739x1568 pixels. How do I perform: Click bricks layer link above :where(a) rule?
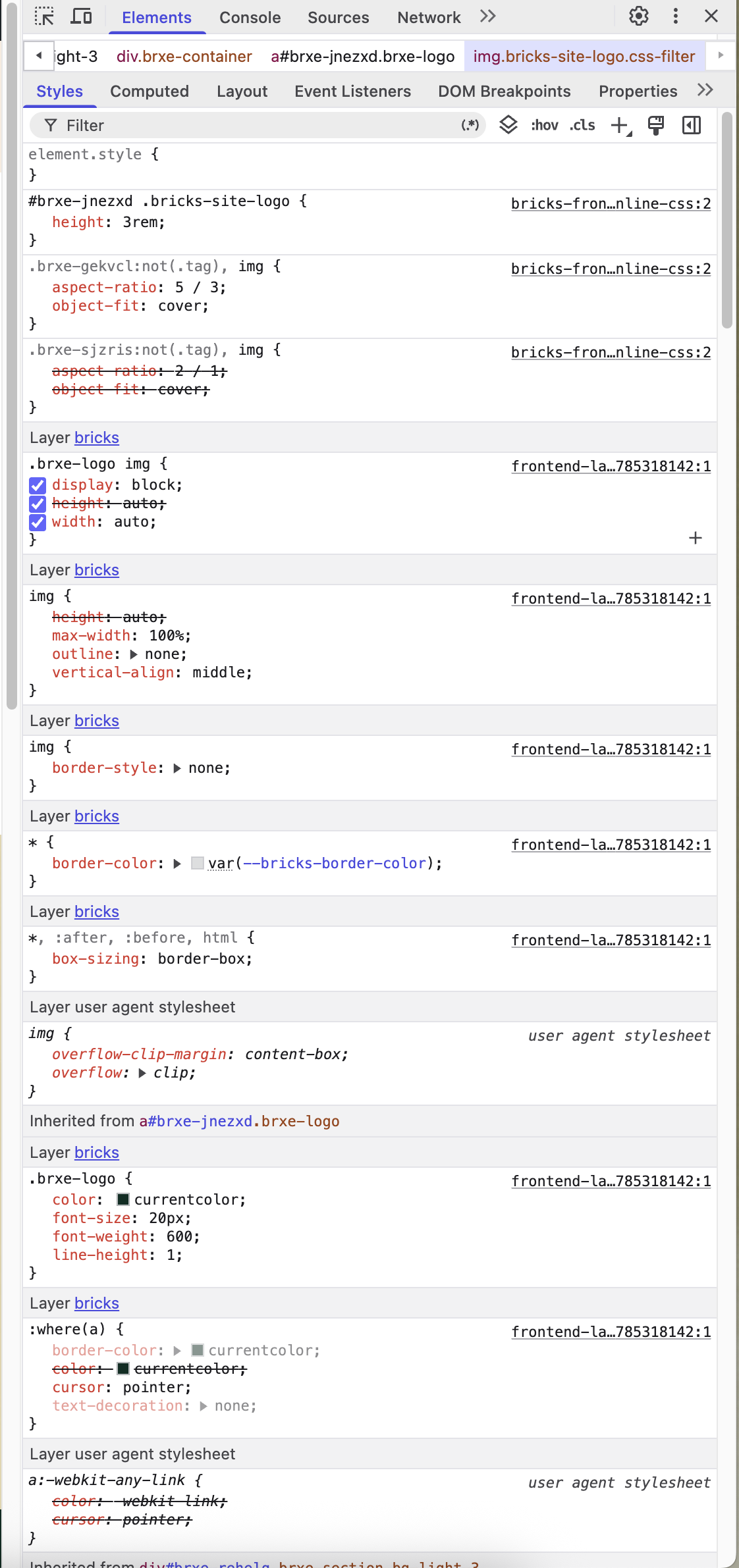(97, 1303)
